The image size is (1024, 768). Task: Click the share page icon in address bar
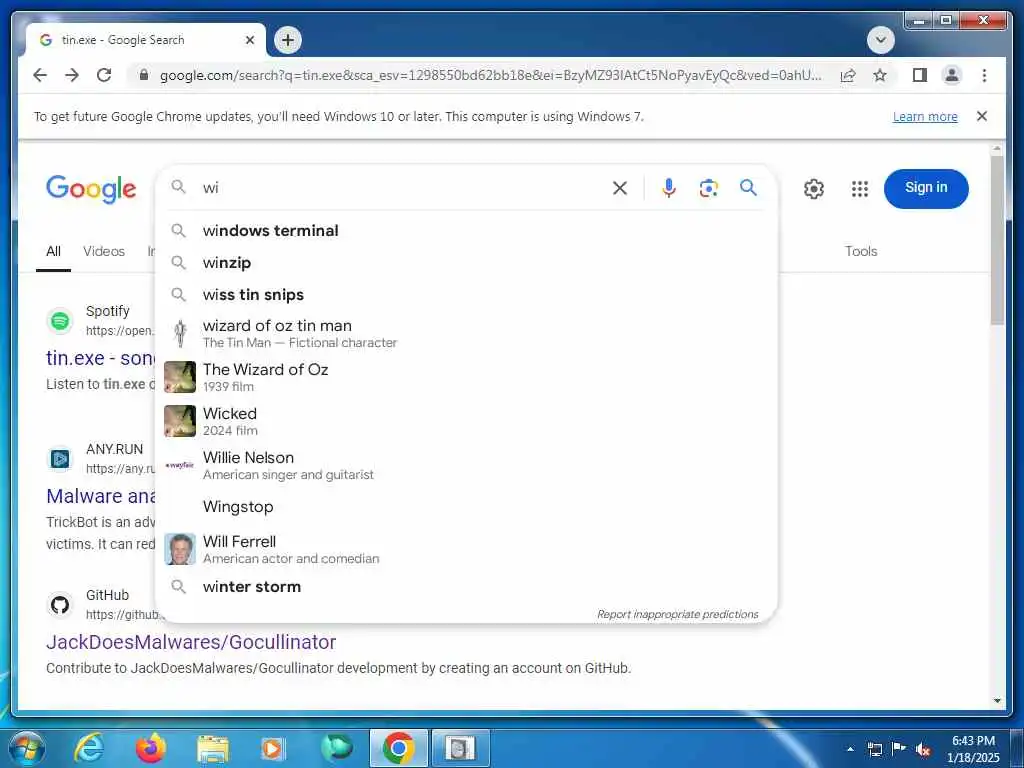pyautogui.click(x=848, y=75)
